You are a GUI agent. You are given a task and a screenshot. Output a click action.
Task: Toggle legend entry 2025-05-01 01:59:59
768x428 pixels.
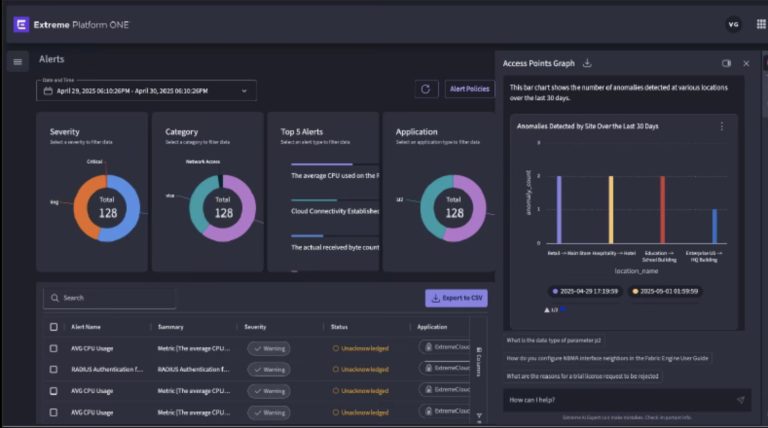pos(666,291)
